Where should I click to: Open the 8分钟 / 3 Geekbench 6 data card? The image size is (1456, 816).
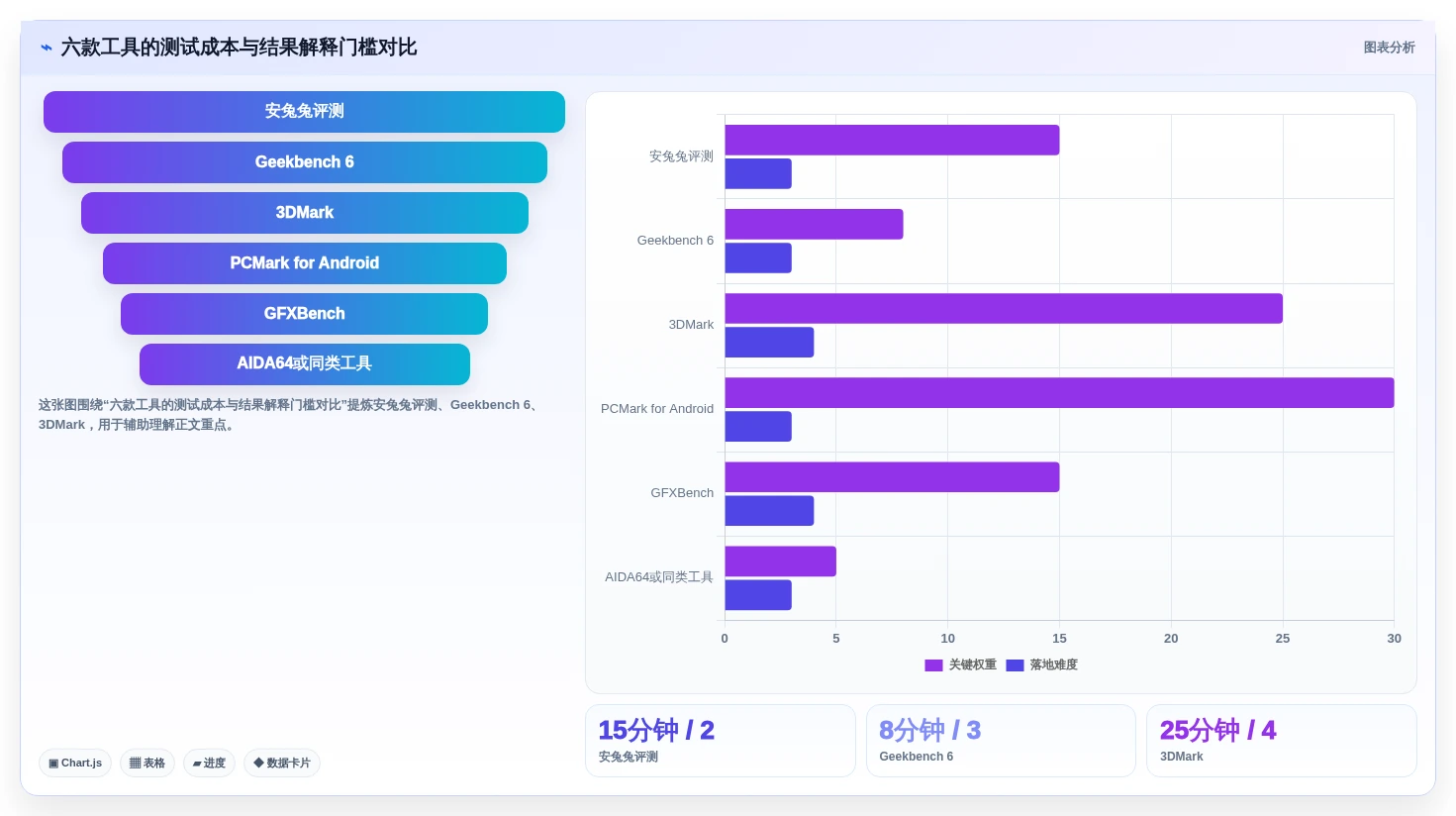tap(1001, 741)
